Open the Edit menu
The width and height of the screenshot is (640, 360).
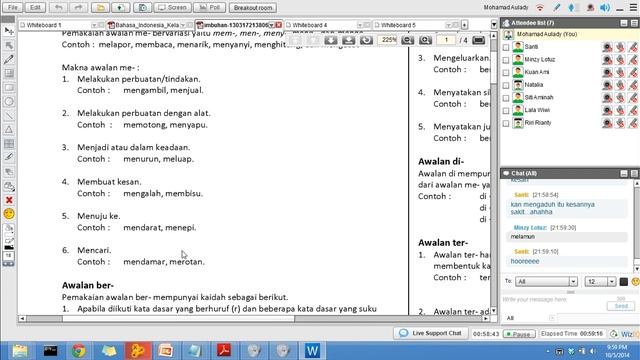click(35, 7)
